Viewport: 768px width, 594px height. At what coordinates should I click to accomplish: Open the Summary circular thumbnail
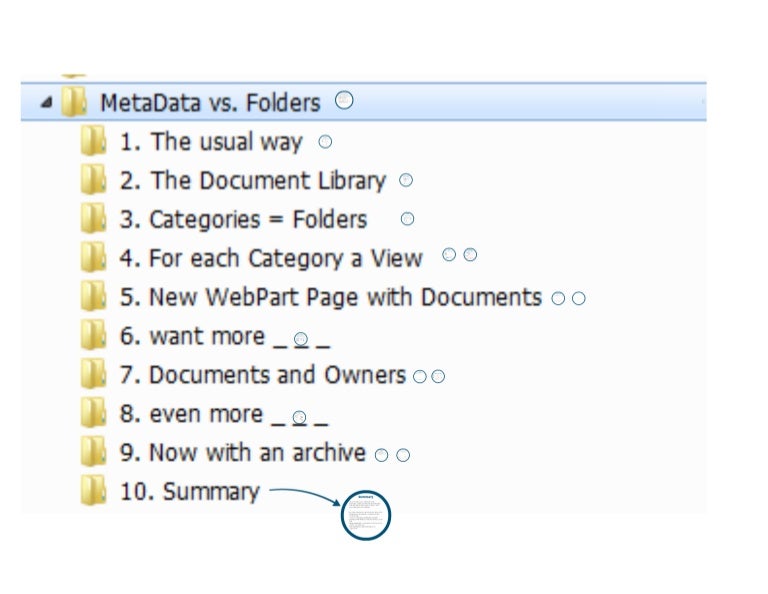(365, 516)
